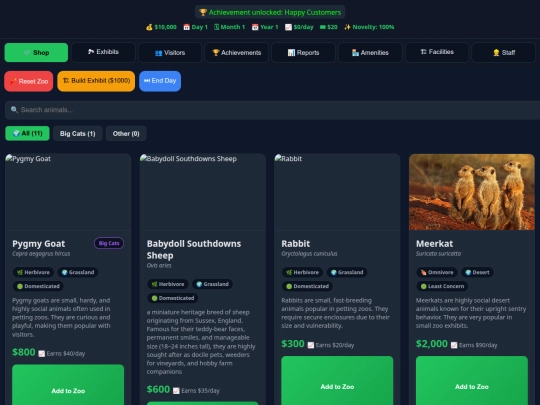The height and width of the screenshot is (405, 540).
Task: Click the money bag icon beside $10,000
Action: [149, 27]
